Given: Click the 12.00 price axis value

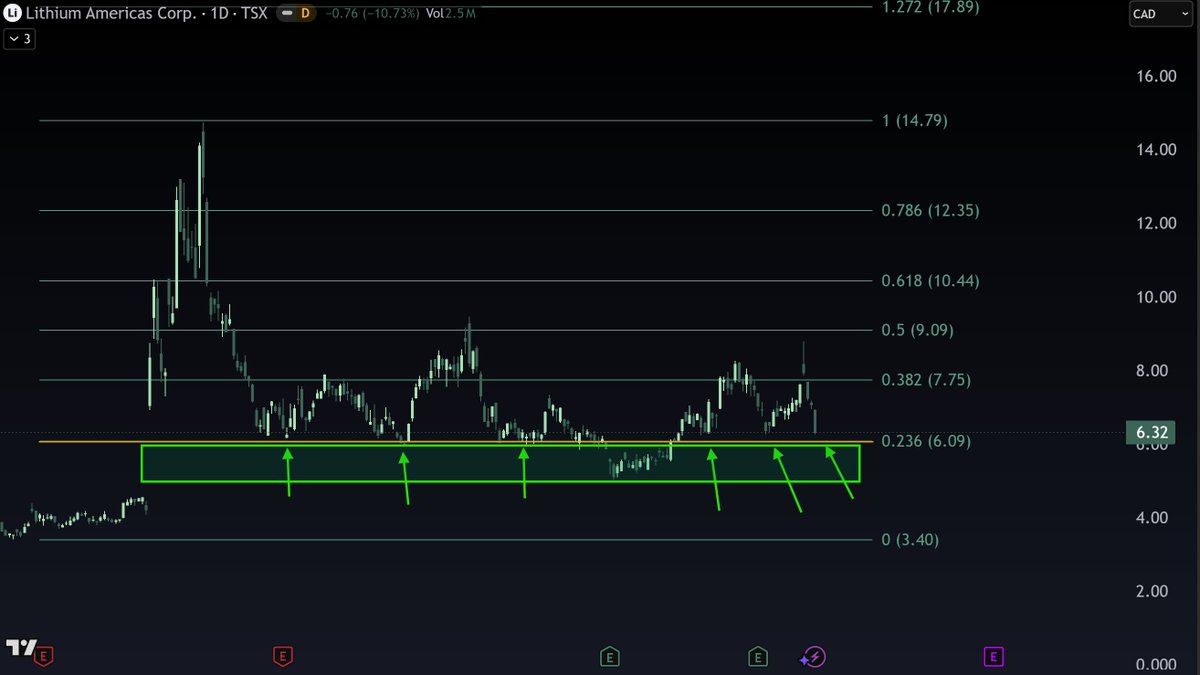Looking at the screenshot, I should 1154,223.
